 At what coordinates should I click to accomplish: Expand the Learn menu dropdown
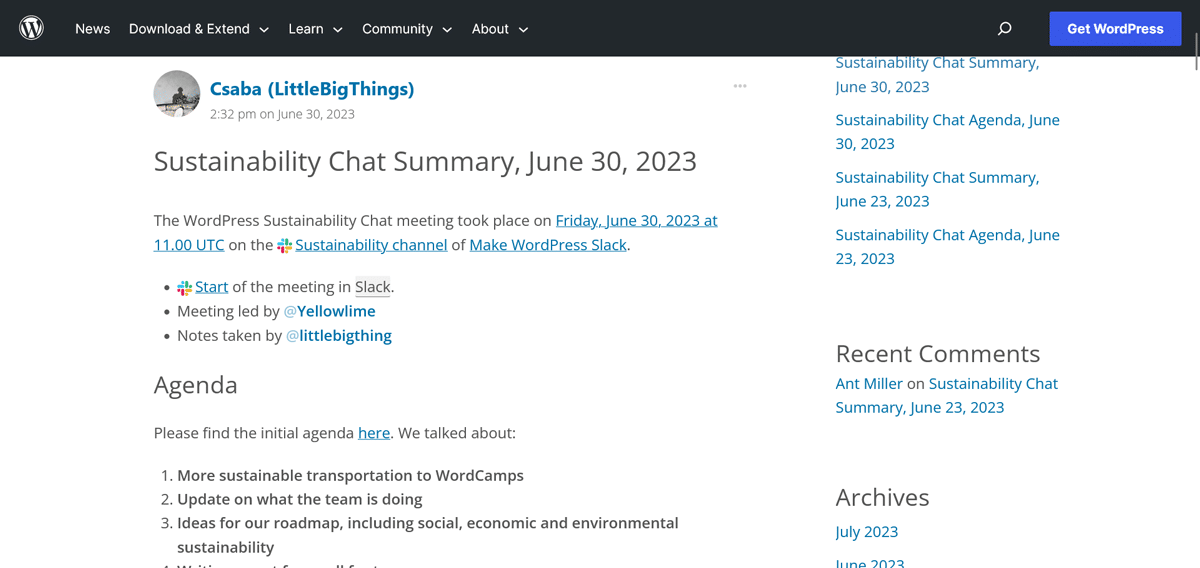(315, 29)
